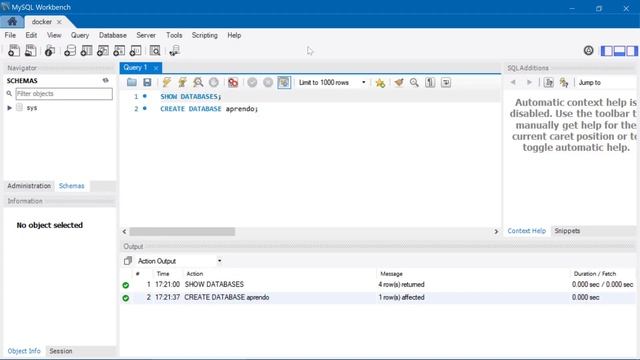Create a new function icon
Viewport: 640px width, 360px height.
click(x=135, y=51)
